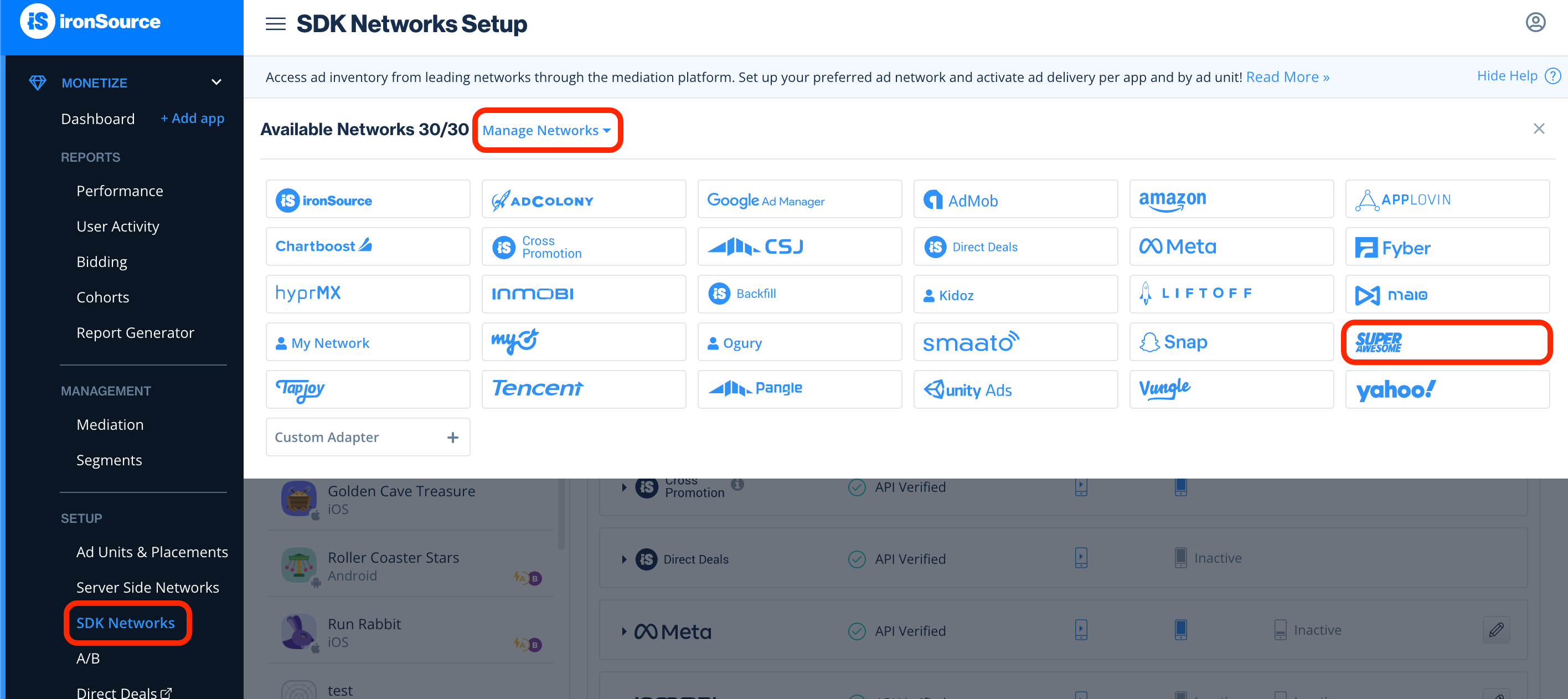Screen dimensions: 1568x699
Task: Toggle the Direct Deals inactive phone icon
Action: coord(1180,558)
